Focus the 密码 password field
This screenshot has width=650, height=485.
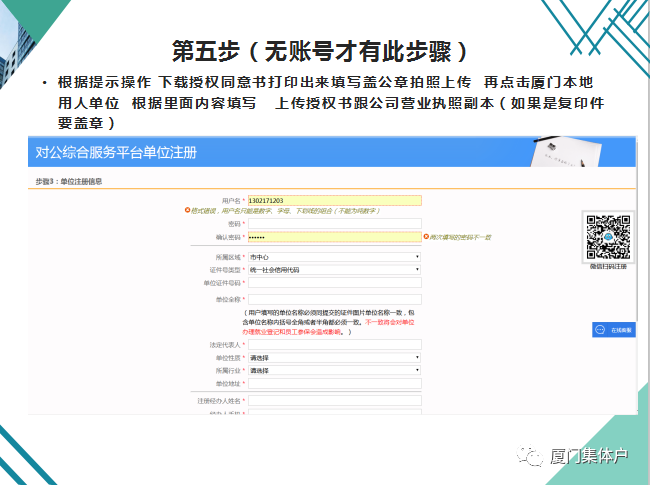pos(334,224)
